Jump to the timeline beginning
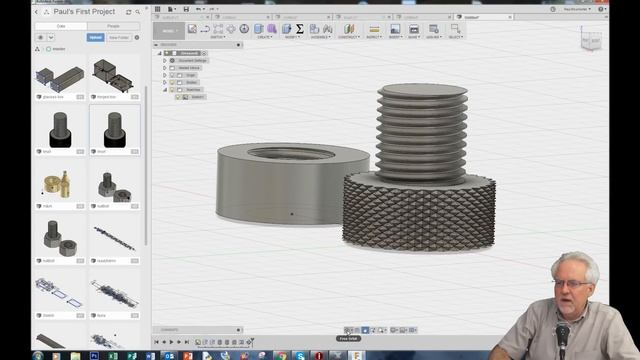The image size is (640, 360). tap(156, 342)
